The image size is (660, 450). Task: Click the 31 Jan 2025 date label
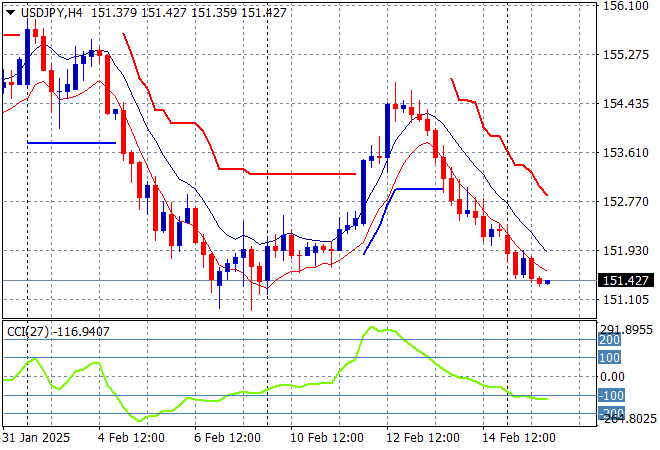[34, 437]
